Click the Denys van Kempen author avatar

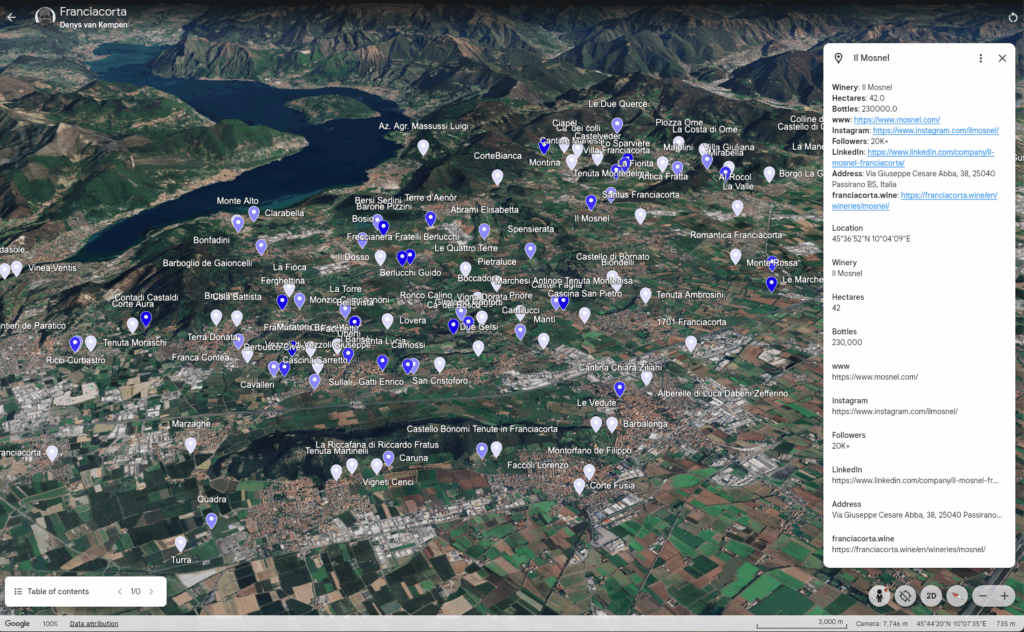(x=44, y=17)
